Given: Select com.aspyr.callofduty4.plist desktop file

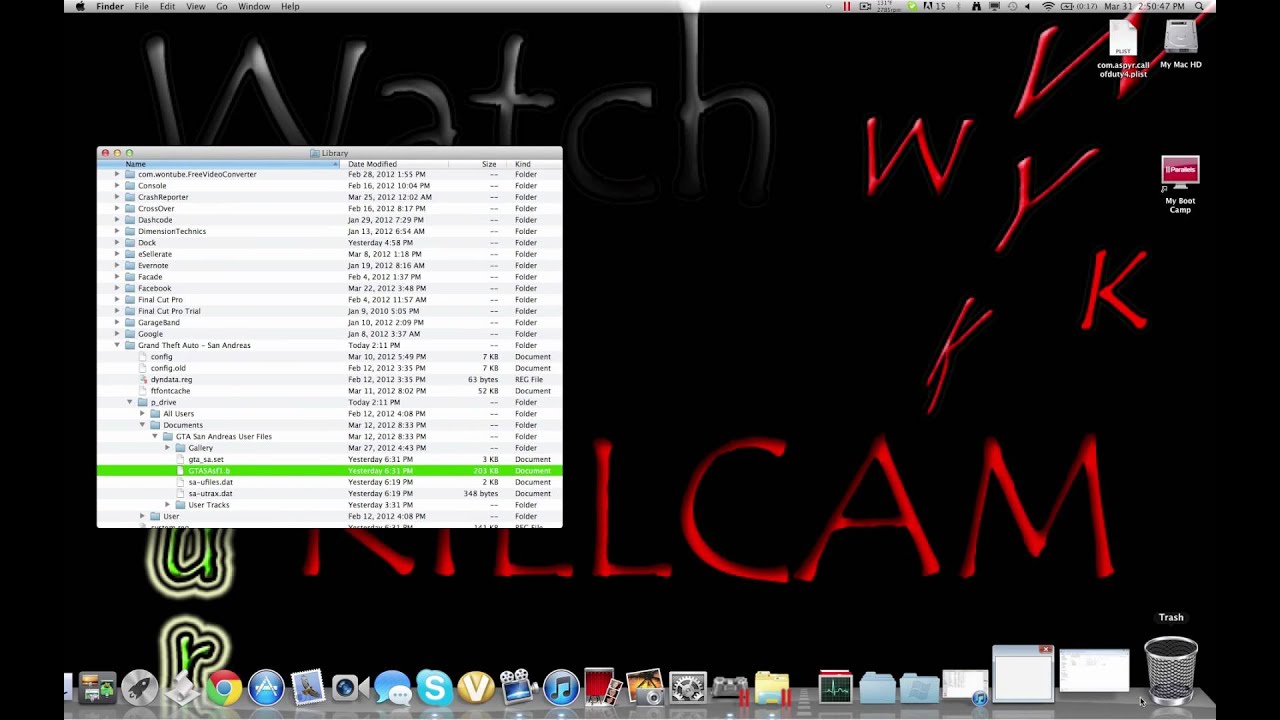Looking at the screenshot, I should tap(1123, 50).
